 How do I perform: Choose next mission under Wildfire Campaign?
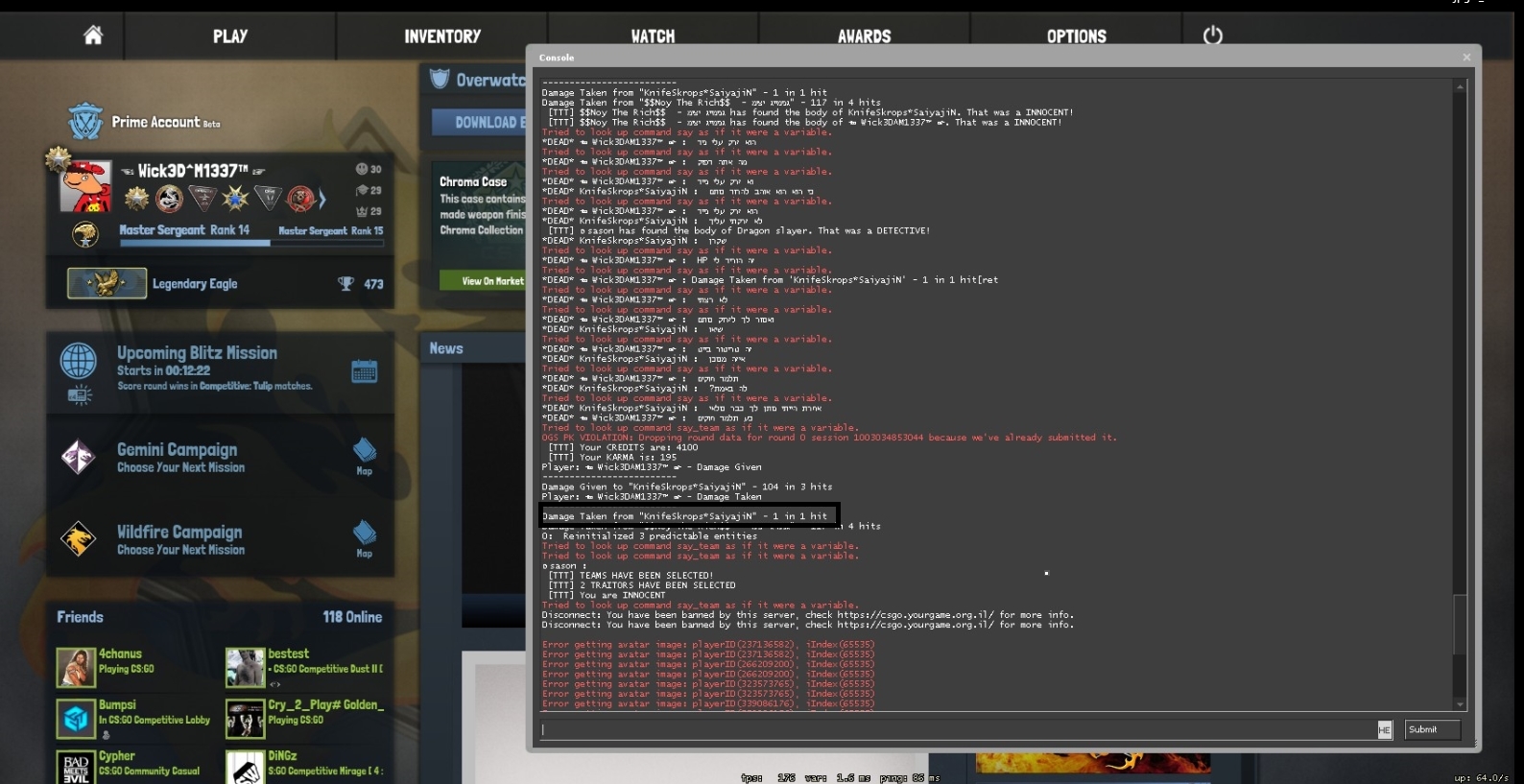(180, 550)
